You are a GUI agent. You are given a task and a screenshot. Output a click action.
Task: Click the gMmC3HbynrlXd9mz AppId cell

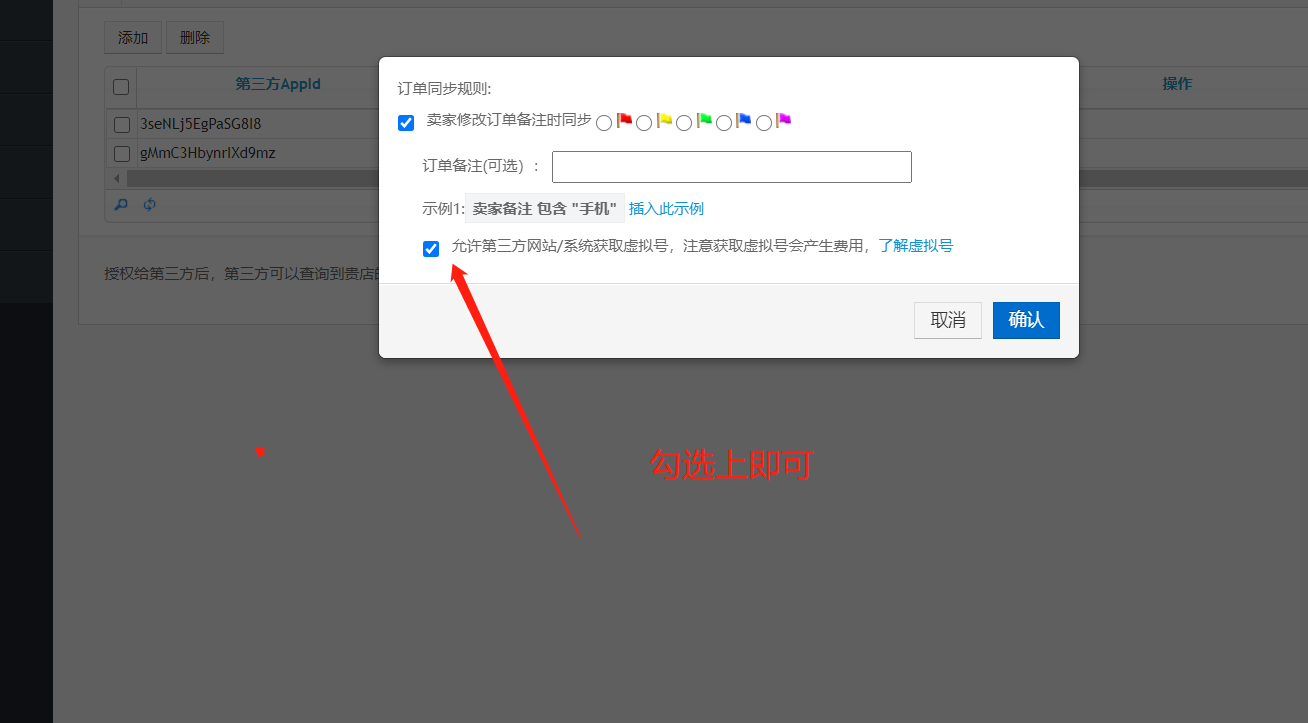[x=207, y=153]
